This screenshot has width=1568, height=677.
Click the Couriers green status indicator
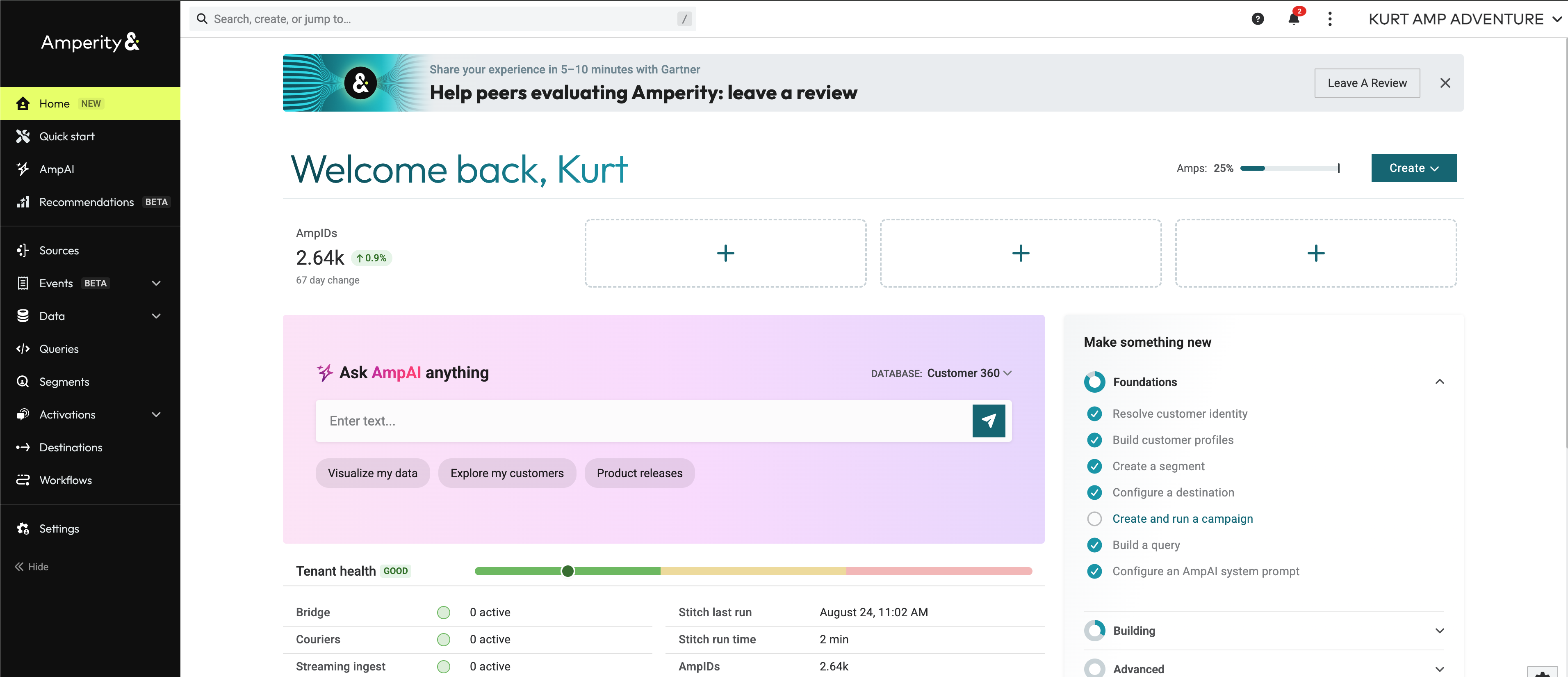[x=444, y=639]
